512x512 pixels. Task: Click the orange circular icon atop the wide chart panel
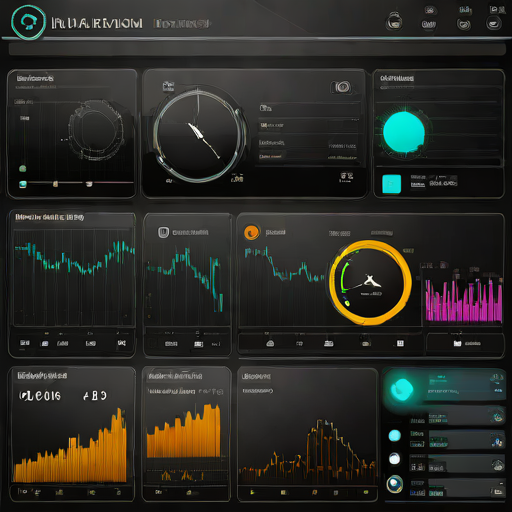pyautogui.click(x=252, y=232)
